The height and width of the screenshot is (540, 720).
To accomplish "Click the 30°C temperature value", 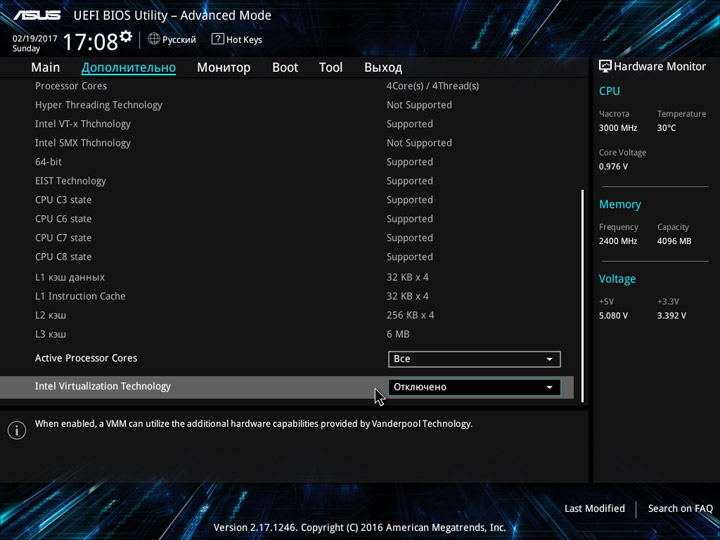I will 666,128.
